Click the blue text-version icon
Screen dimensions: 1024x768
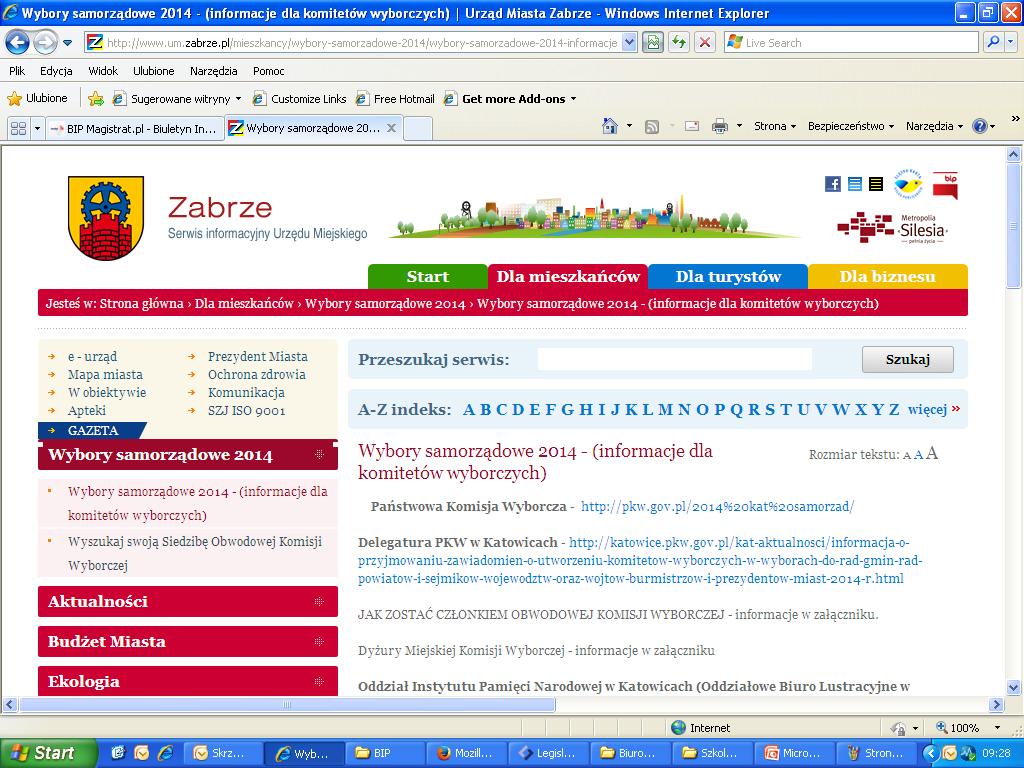click(x=854, y=184)
